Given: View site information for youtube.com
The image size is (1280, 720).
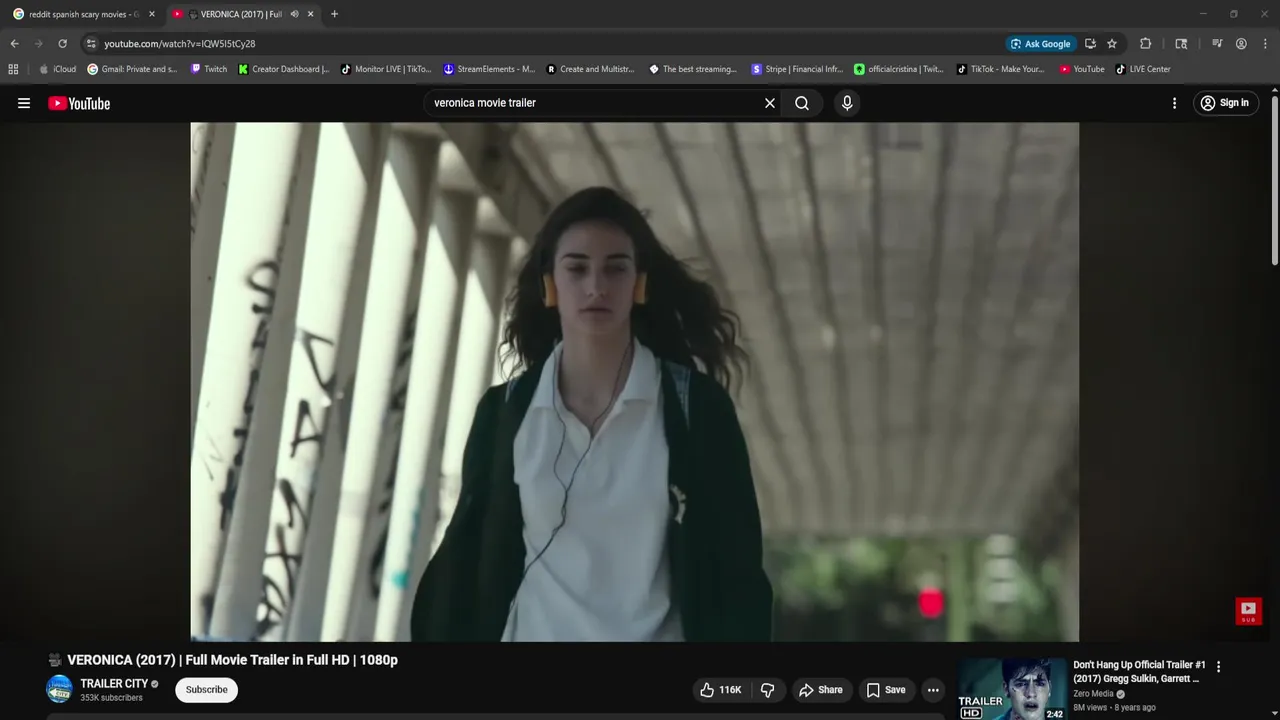Looking at the screenshot, I should tap(91, 44).
